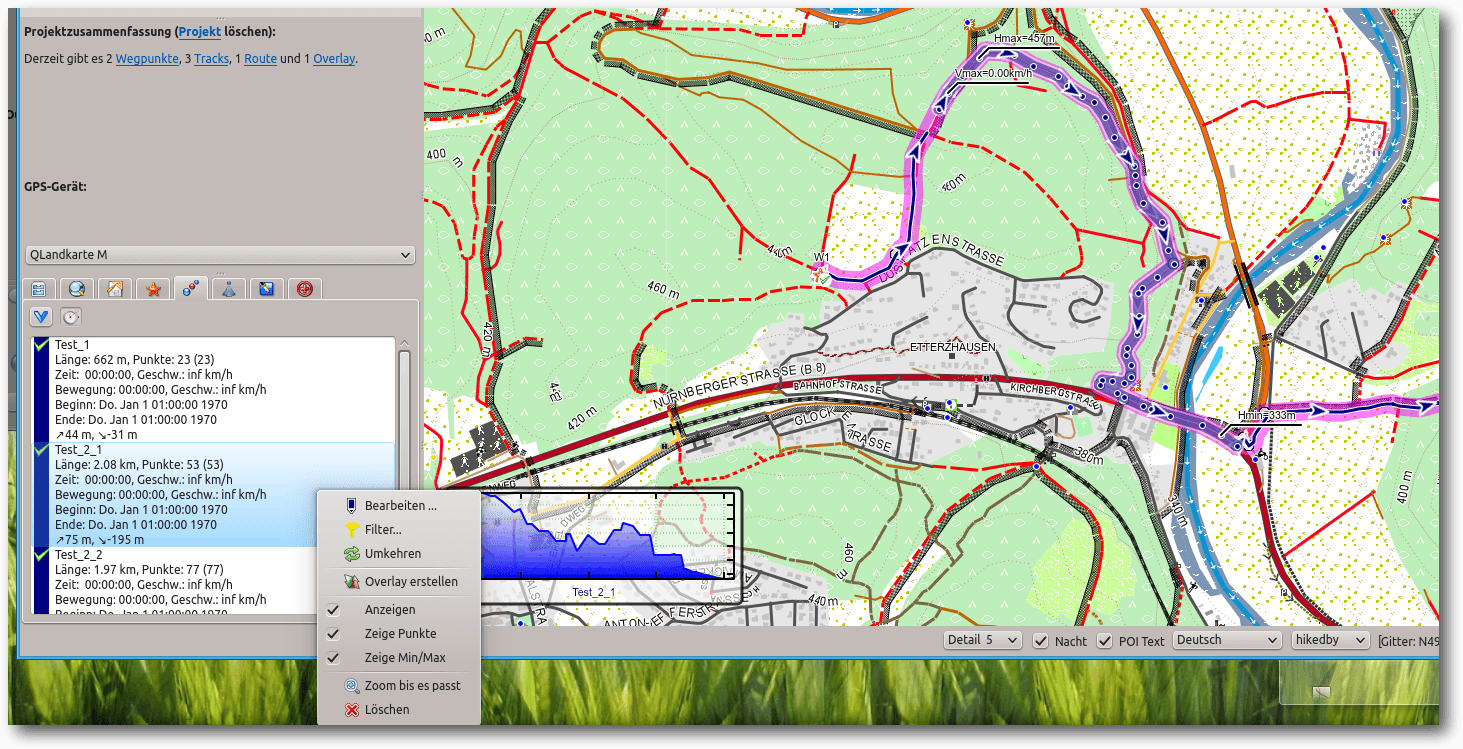The width and height of the screenshot is (1463, 749).
Task: Click the Tracks link in summary
Action: pos(212,59)
